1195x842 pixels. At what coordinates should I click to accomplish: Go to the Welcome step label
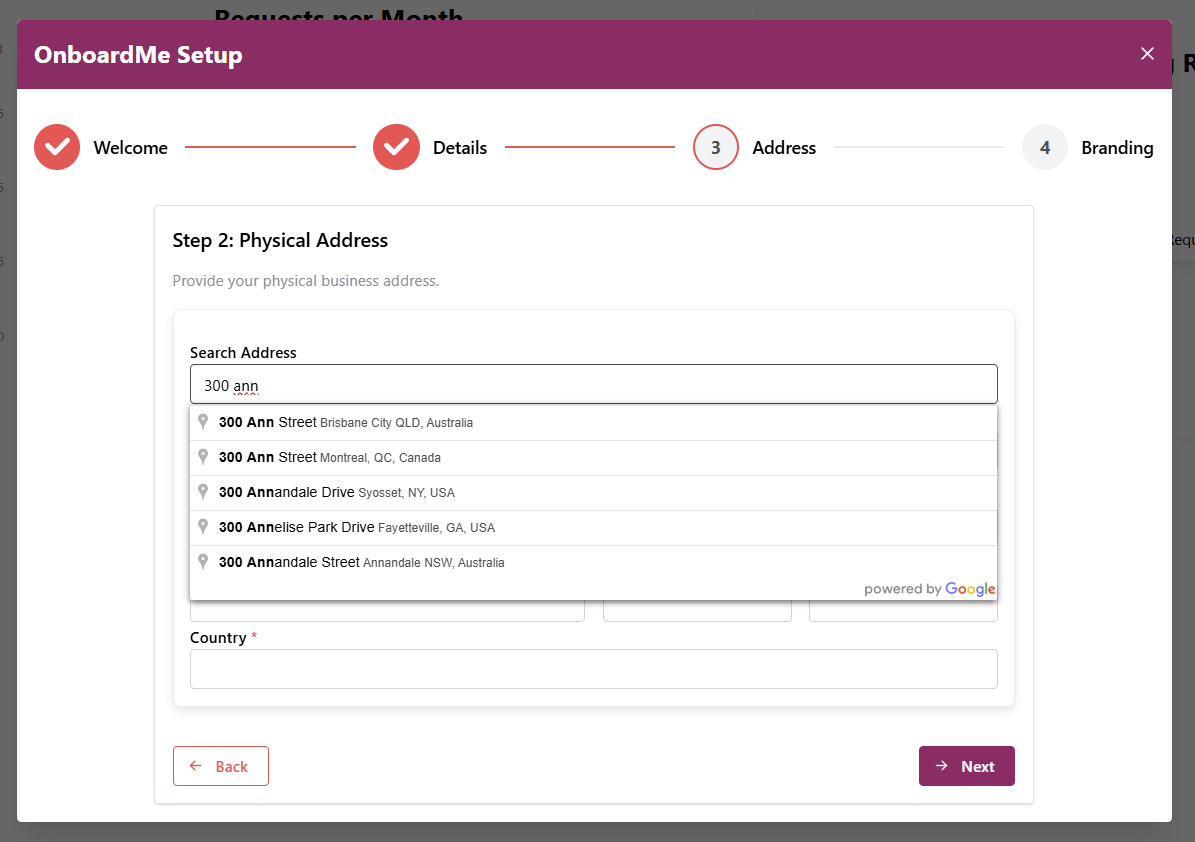(130, 148)
